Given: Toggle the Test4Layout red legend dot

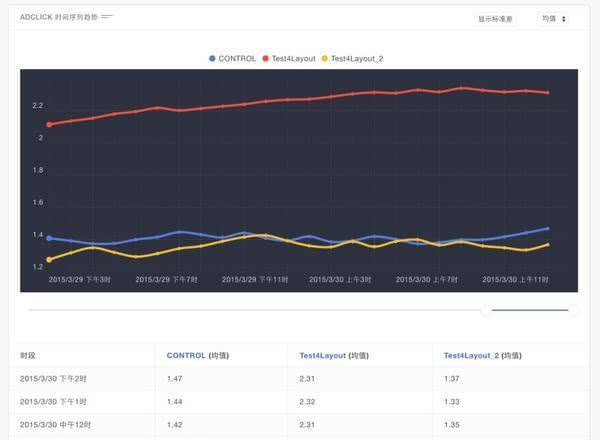Looking at the screenshot, I should point(265,59).
